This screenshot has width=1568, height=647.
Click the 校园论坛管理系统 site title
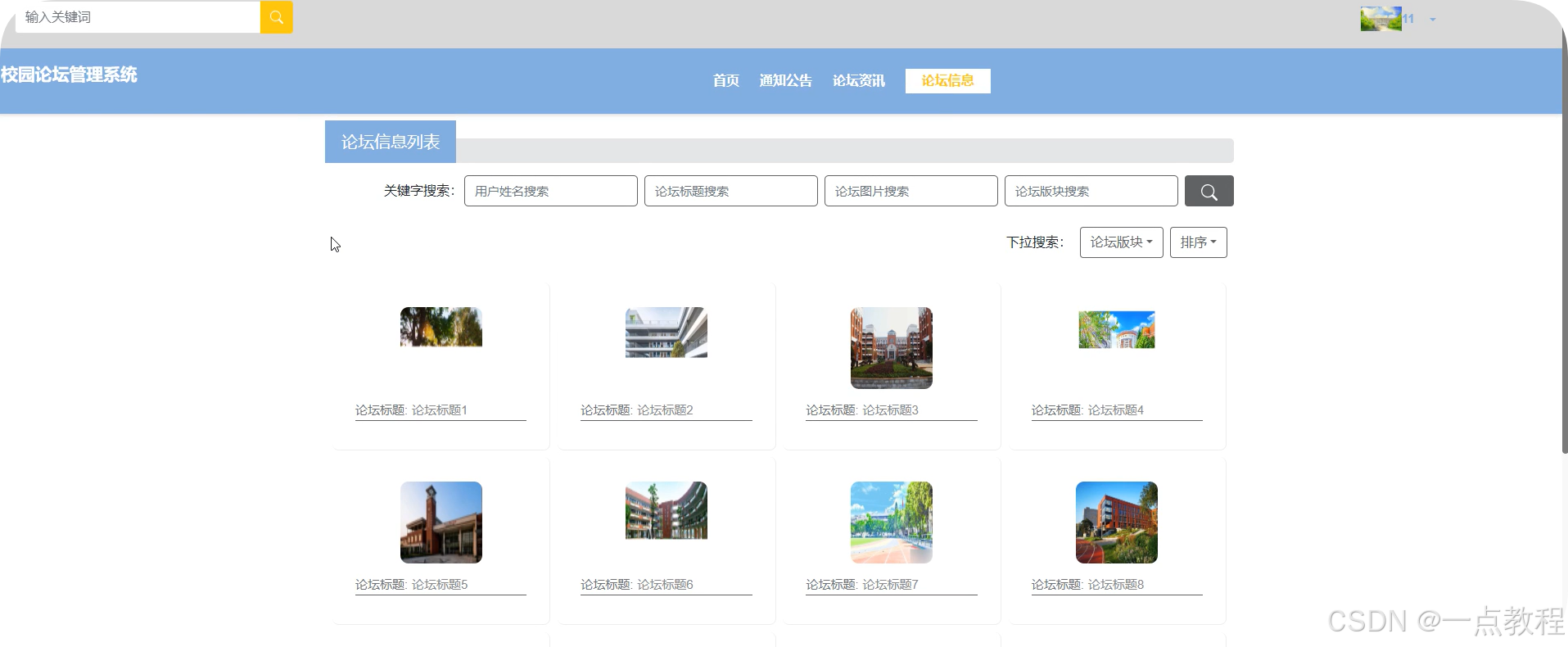69,75
